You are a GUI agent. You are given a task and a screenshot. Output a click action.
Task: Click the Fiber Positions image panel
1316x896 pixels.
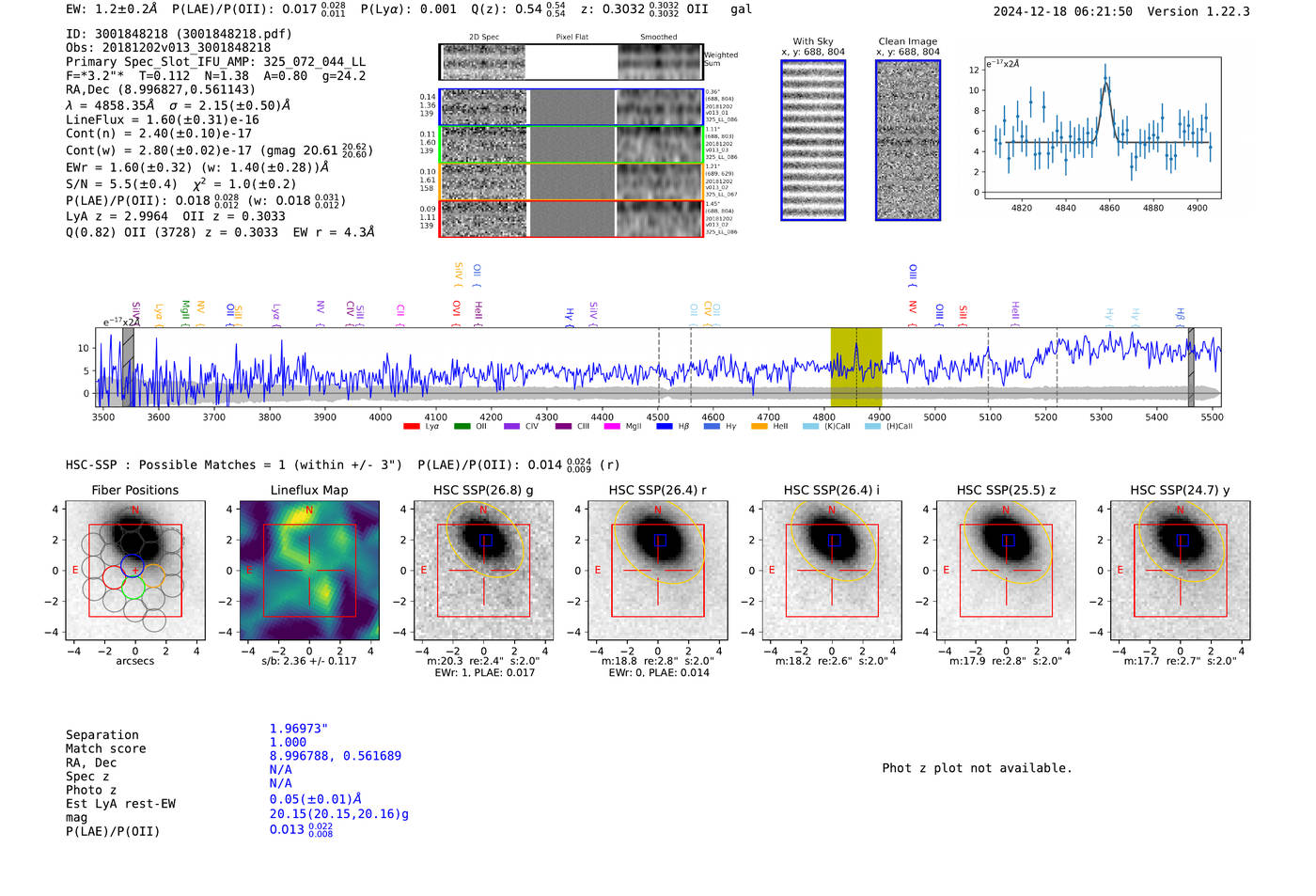(x=135, y=570)
